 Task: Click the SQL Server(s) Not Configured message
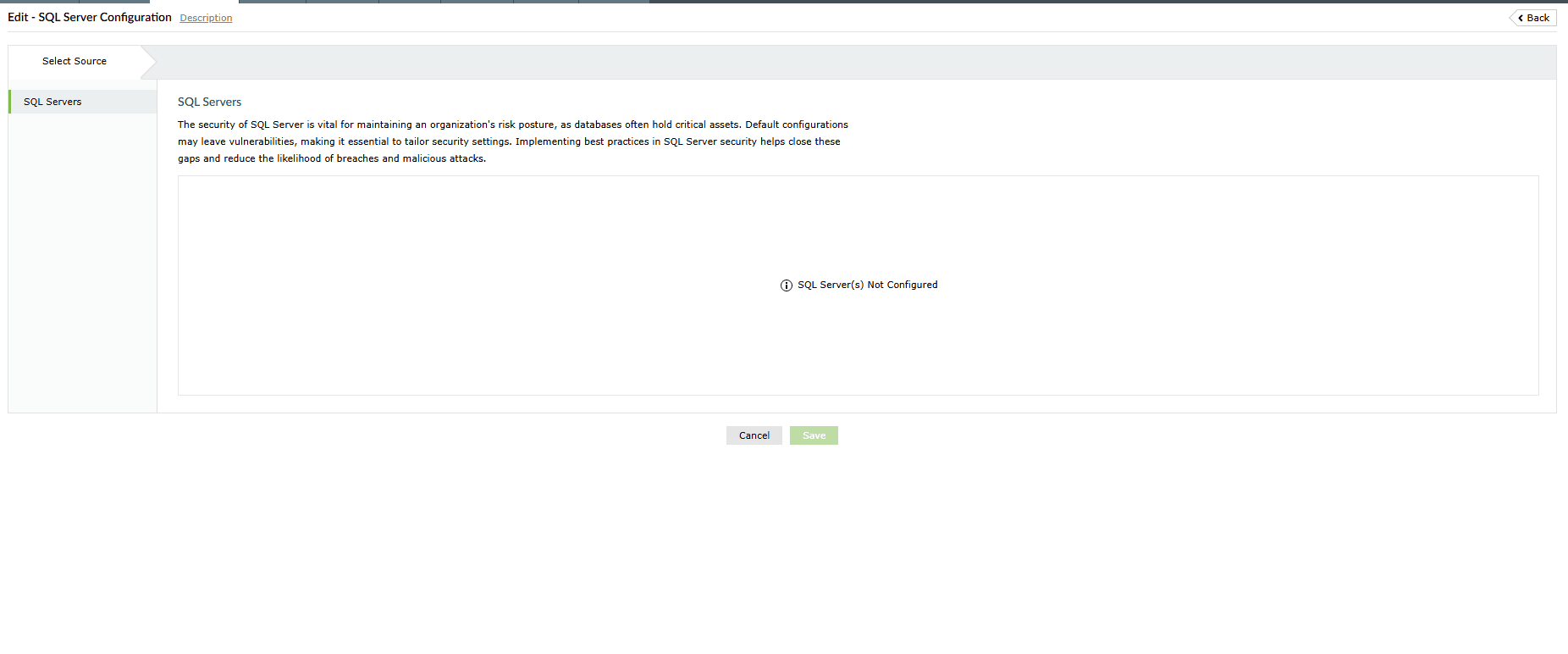867,285
